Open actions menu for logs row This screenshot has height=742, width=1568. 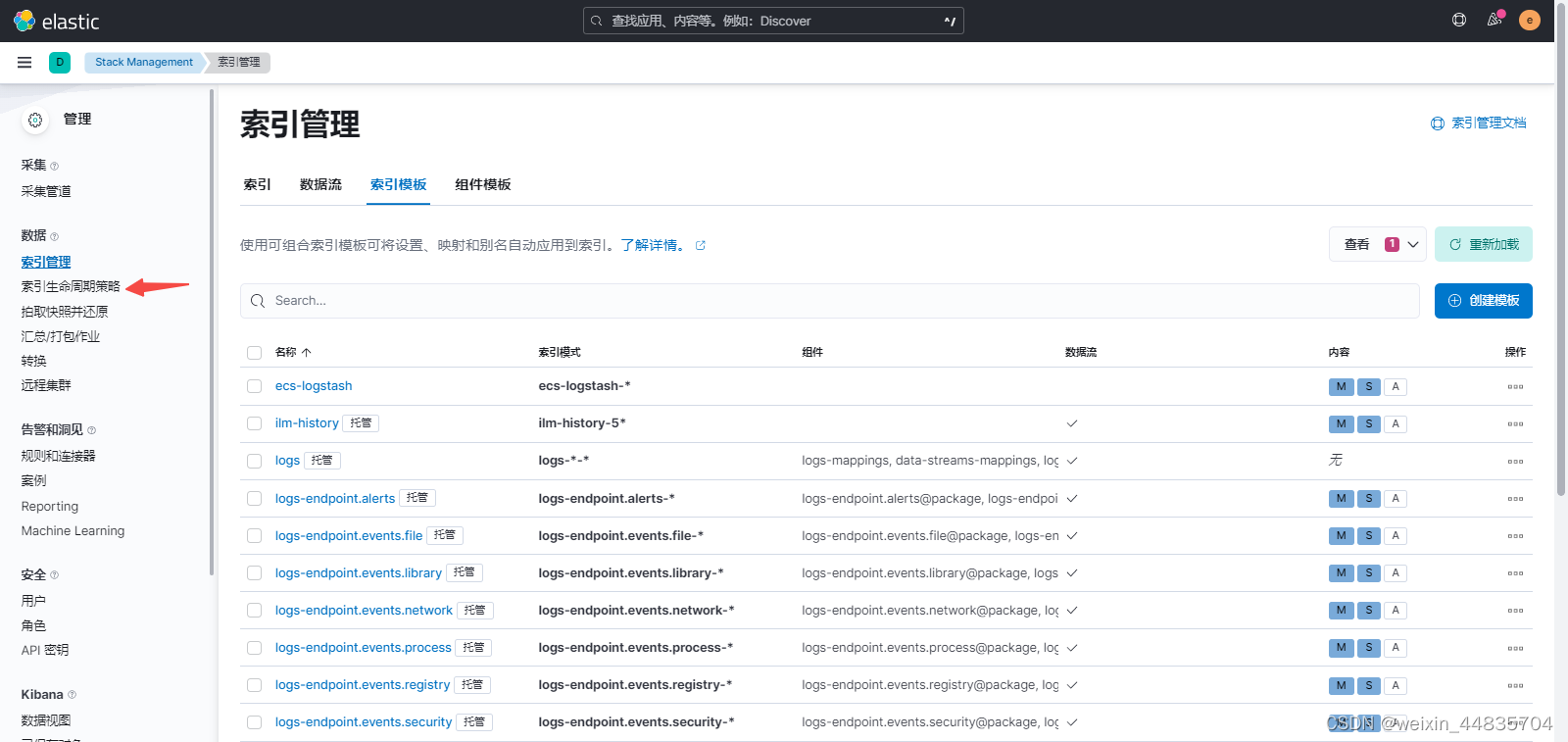pyautogui.click(x=1515, y=462)
